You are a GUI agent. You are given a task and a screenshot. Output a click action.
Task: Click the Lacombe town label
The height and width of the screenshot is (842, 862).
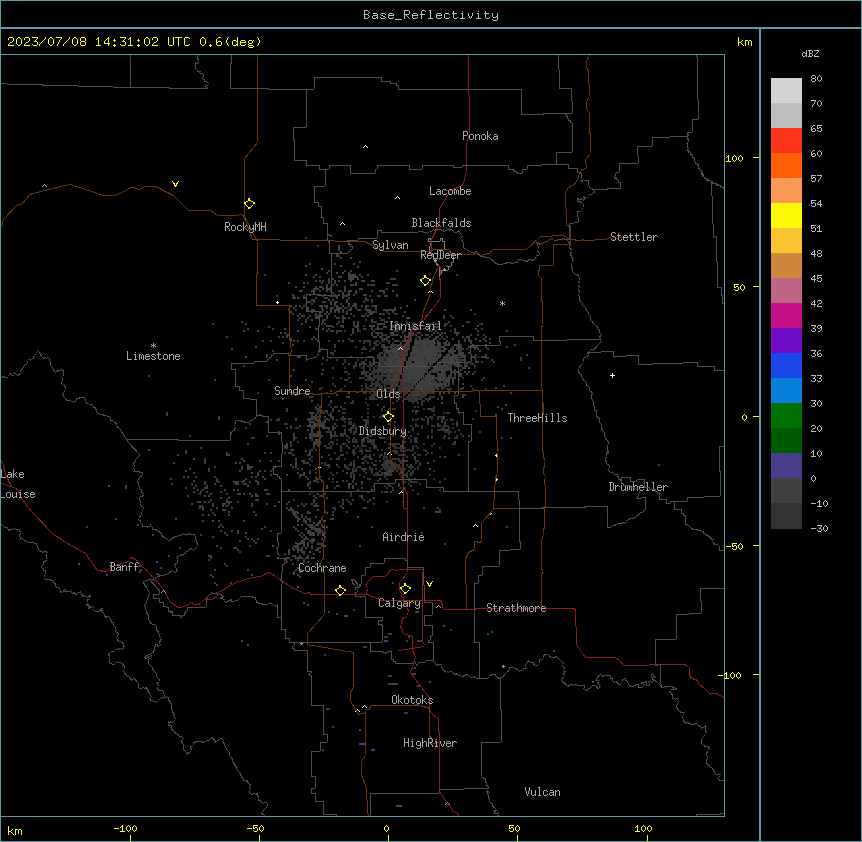450,191
